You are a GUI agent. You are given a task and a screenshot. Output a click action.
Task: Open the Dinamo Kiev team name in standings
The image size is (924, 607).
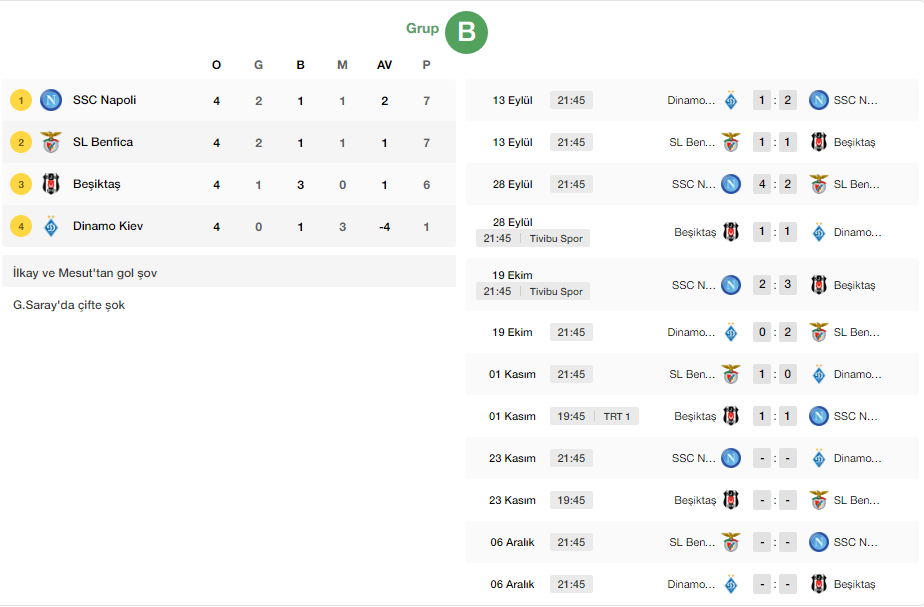(108, 226)
